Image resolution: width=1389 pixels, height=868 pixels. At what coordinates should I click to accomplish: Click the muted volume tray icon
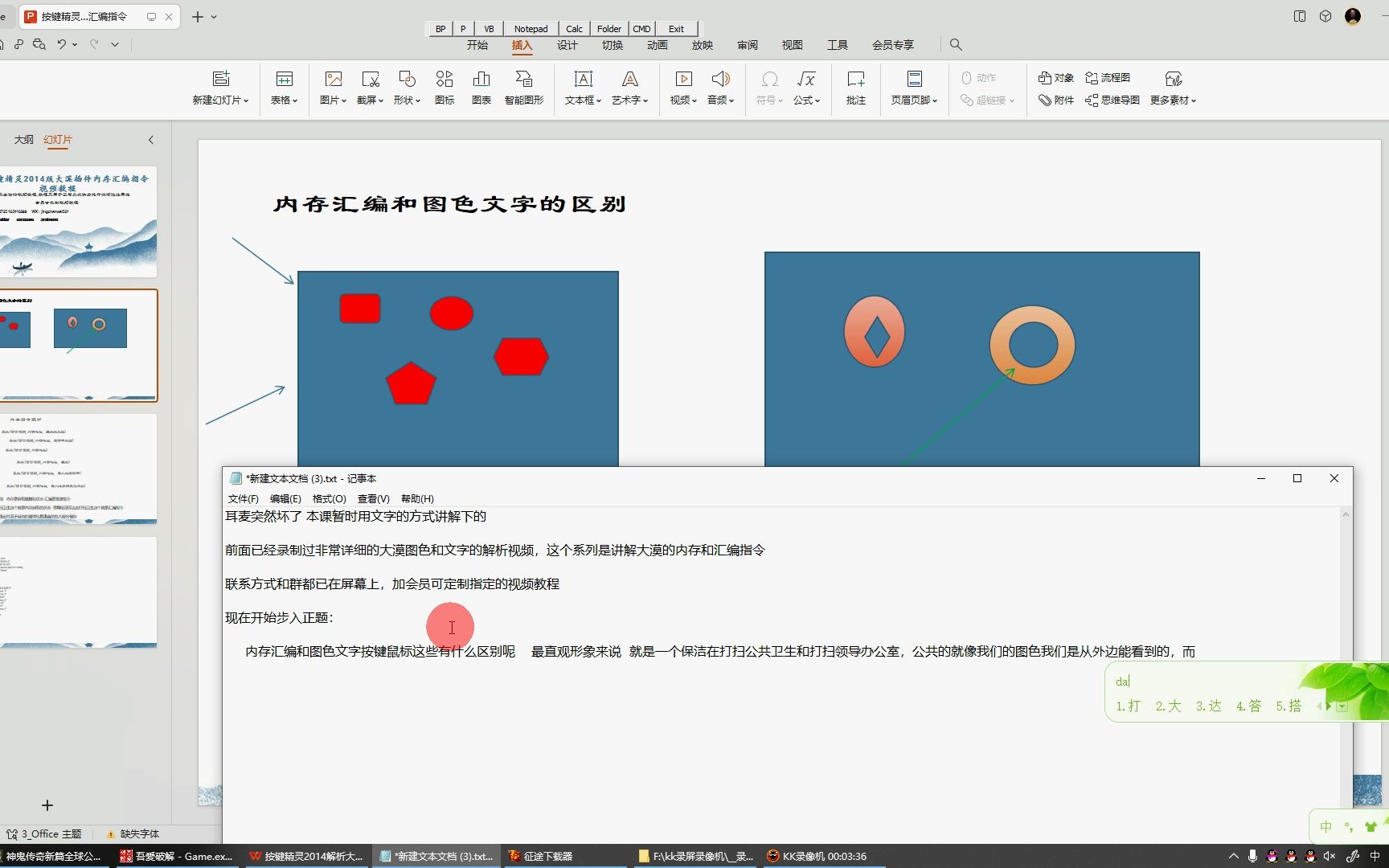[x=1330, y=857]
